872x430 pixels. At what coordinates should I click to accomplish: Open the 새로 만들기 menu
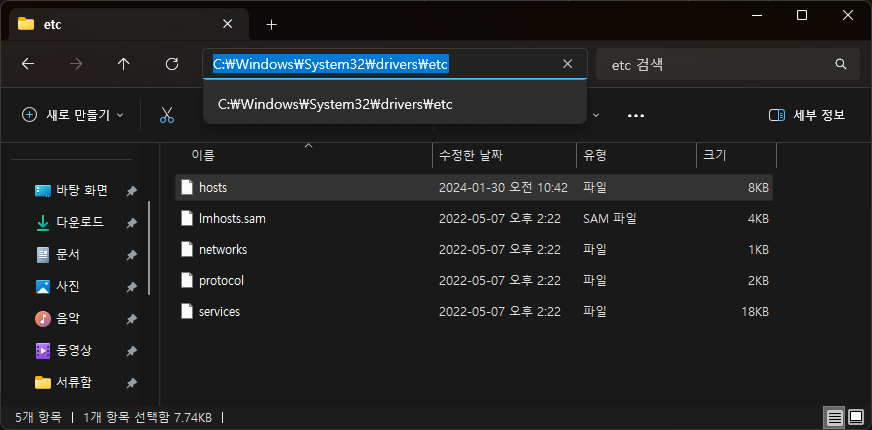(72, 115)
